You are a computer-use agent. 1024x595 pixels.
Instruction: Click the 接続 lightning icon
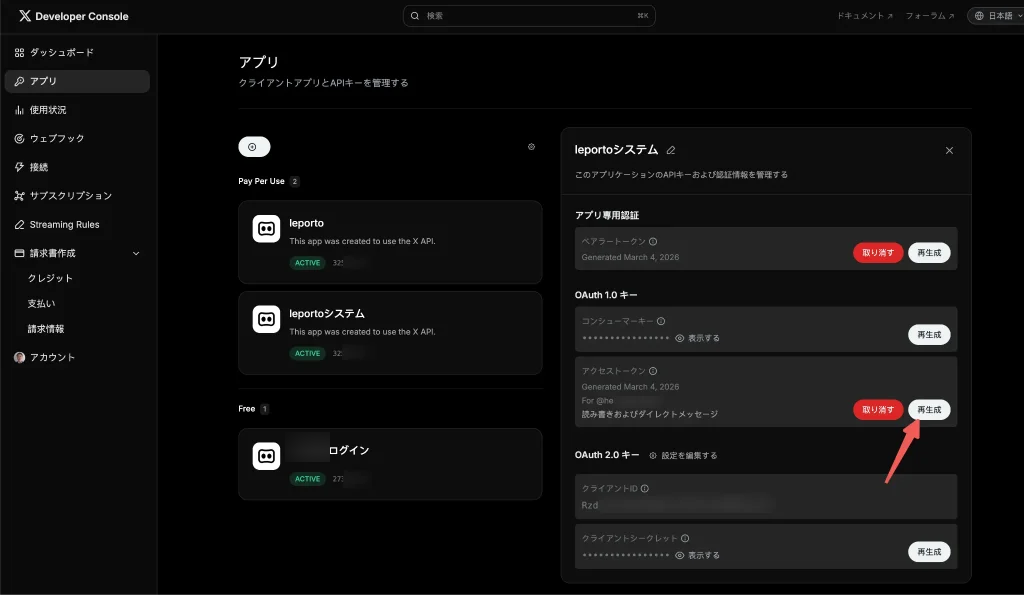(20, 167)
